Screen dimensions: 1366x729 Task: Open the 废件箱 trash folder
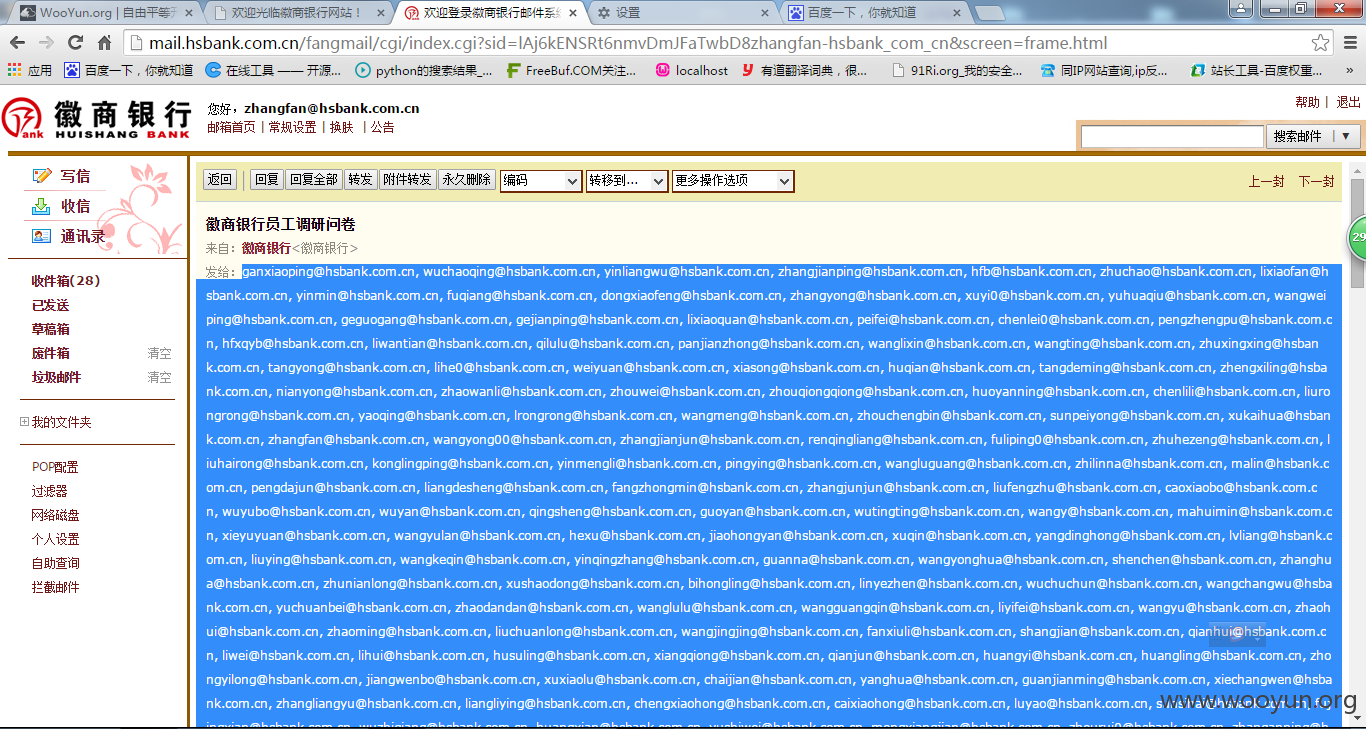pyautogui.click(x=50, y=353)
